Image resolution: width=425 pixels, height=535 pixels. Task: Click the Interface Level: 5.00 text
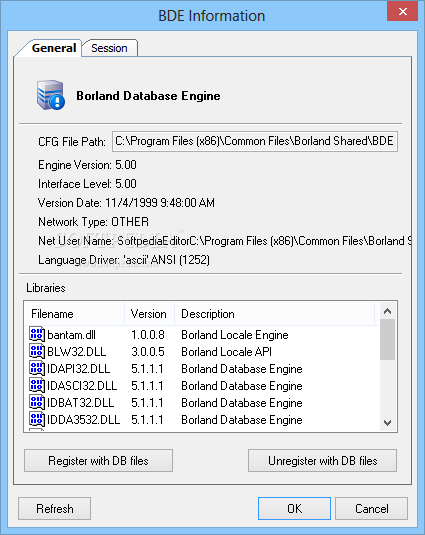(x=87, y=184)
